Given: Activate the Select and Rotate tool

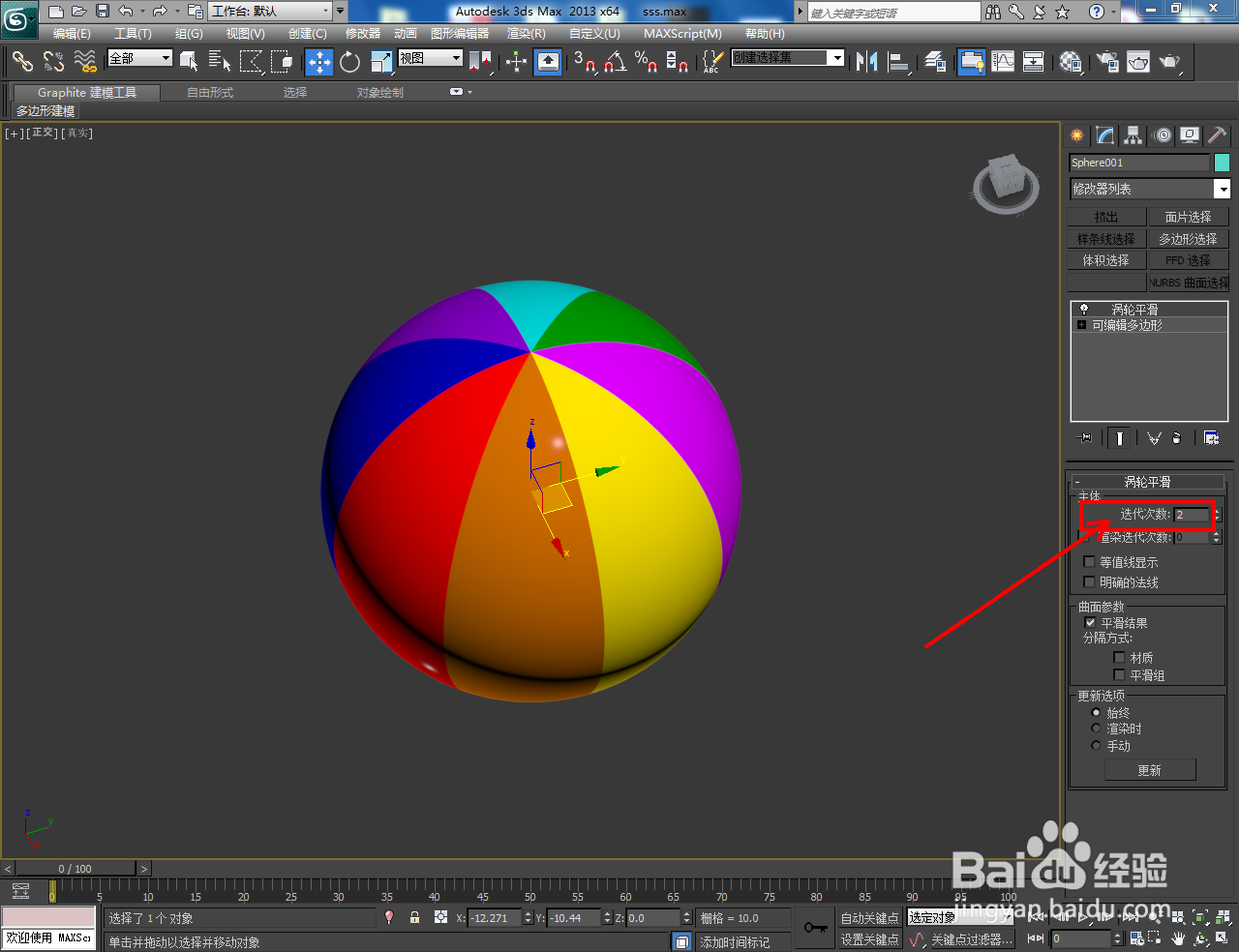Looking at the screenshot, I should (x=350, y=62).
